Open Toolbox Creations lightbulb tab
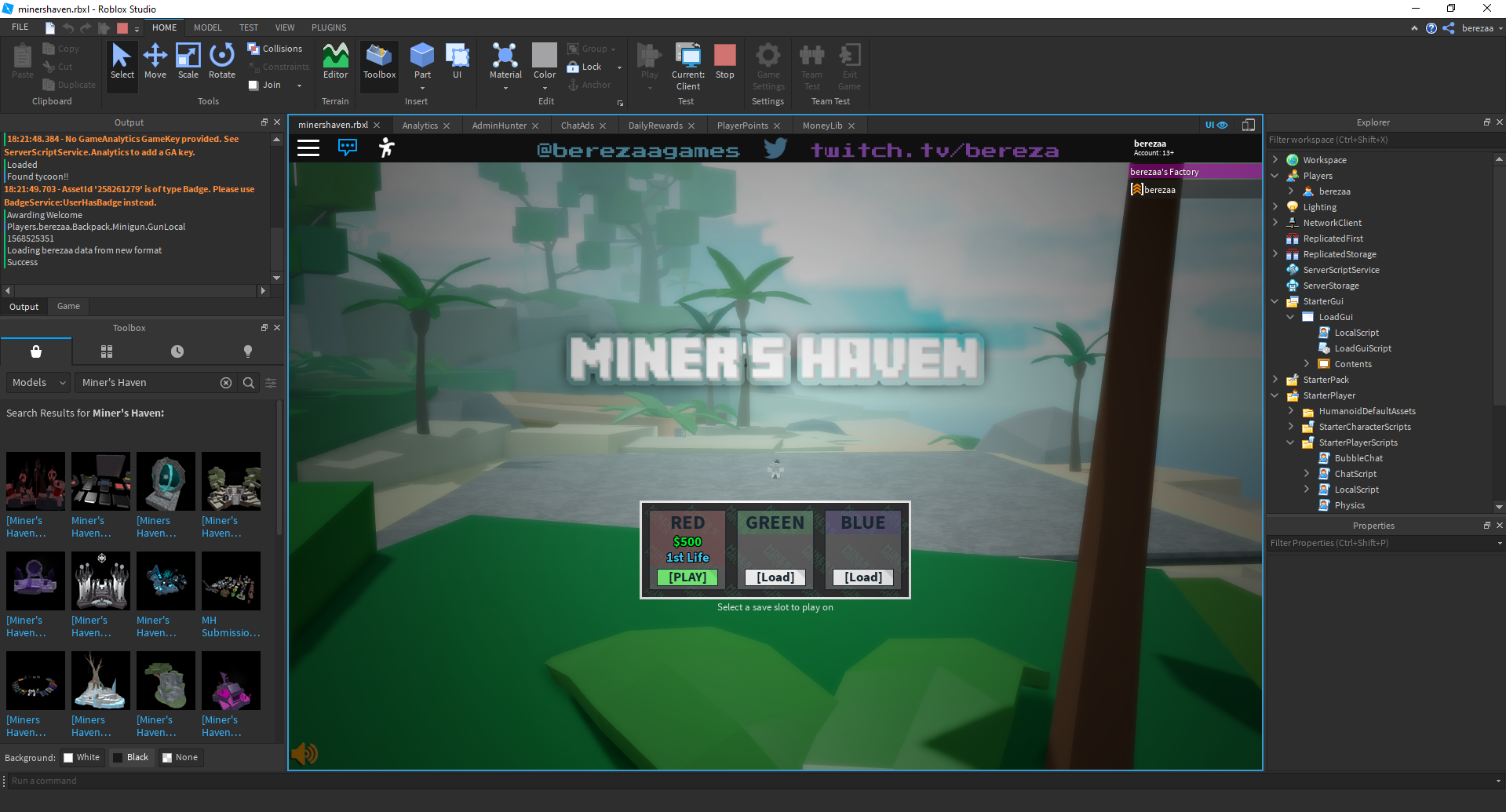 (248, 351)
